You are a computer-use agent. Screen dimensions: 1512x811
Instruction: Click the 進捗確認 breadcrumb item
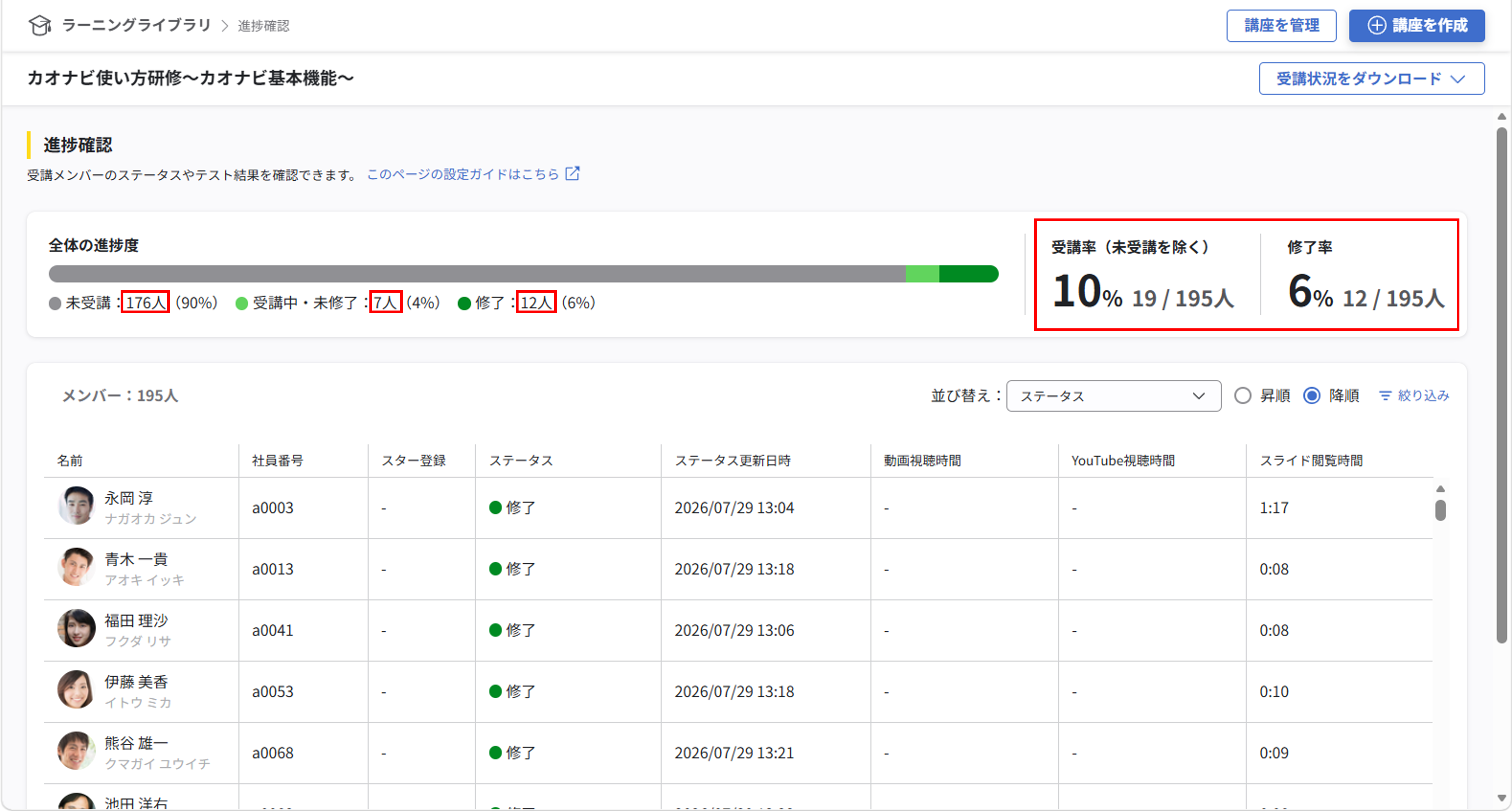point(264,26)
